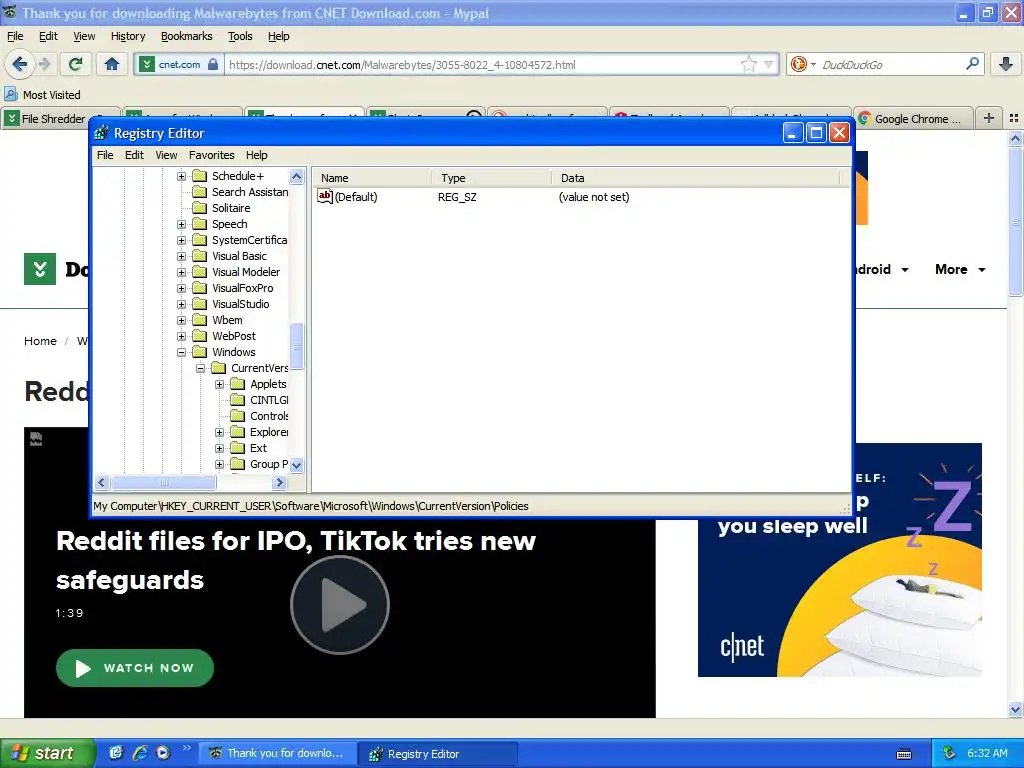Image resolution: width=1024 pixels, height=768 pixels.
Task: Click the Name column header
Action: pos(372,178)
